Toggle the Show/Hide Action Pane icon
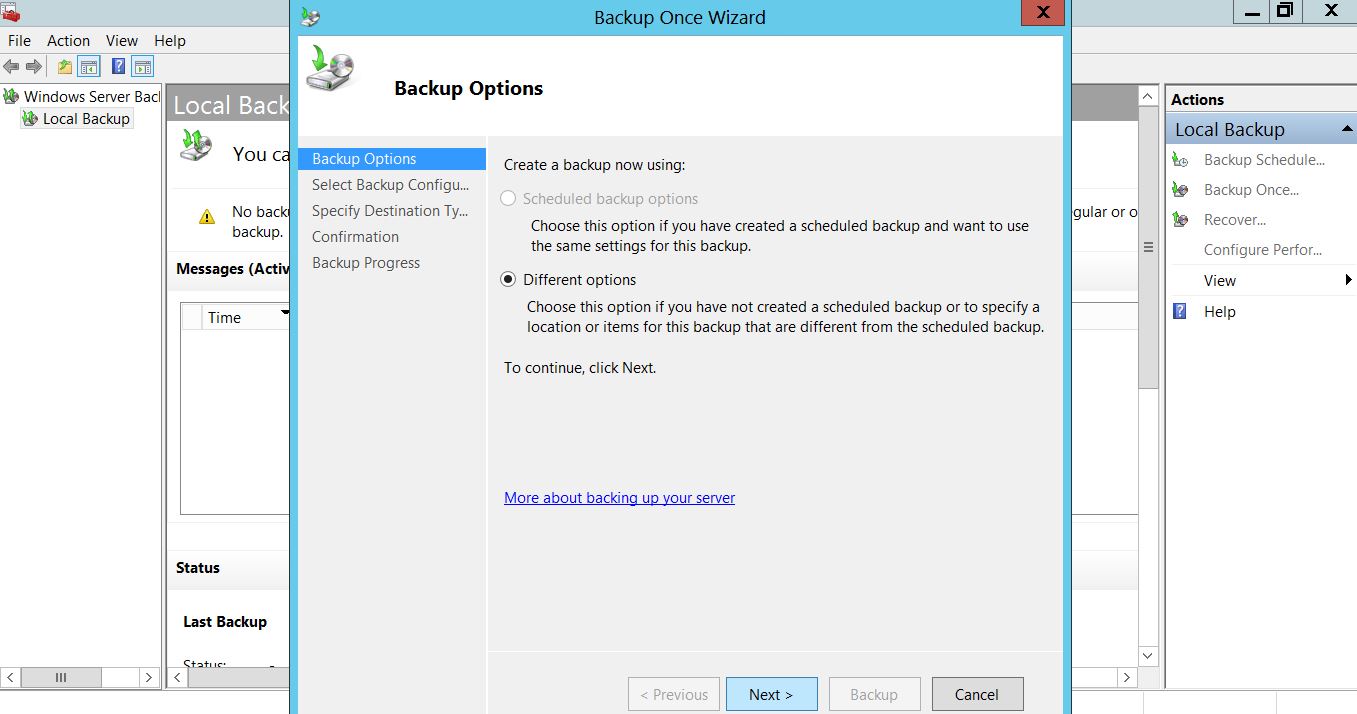The height and width of the screenshot is (714, 1357). [x=143, y=67]
